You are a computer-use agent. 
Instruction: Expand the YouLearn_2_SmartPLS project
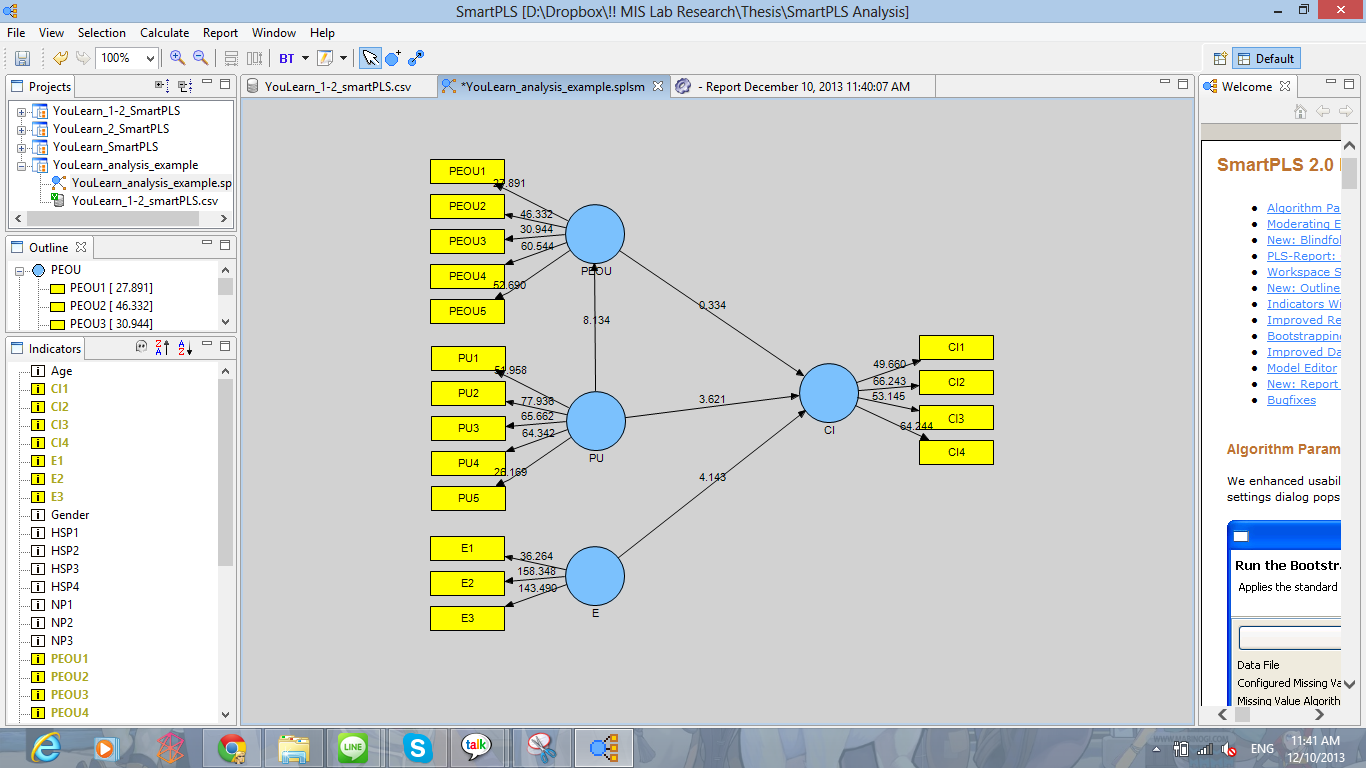tap(21, 129)
